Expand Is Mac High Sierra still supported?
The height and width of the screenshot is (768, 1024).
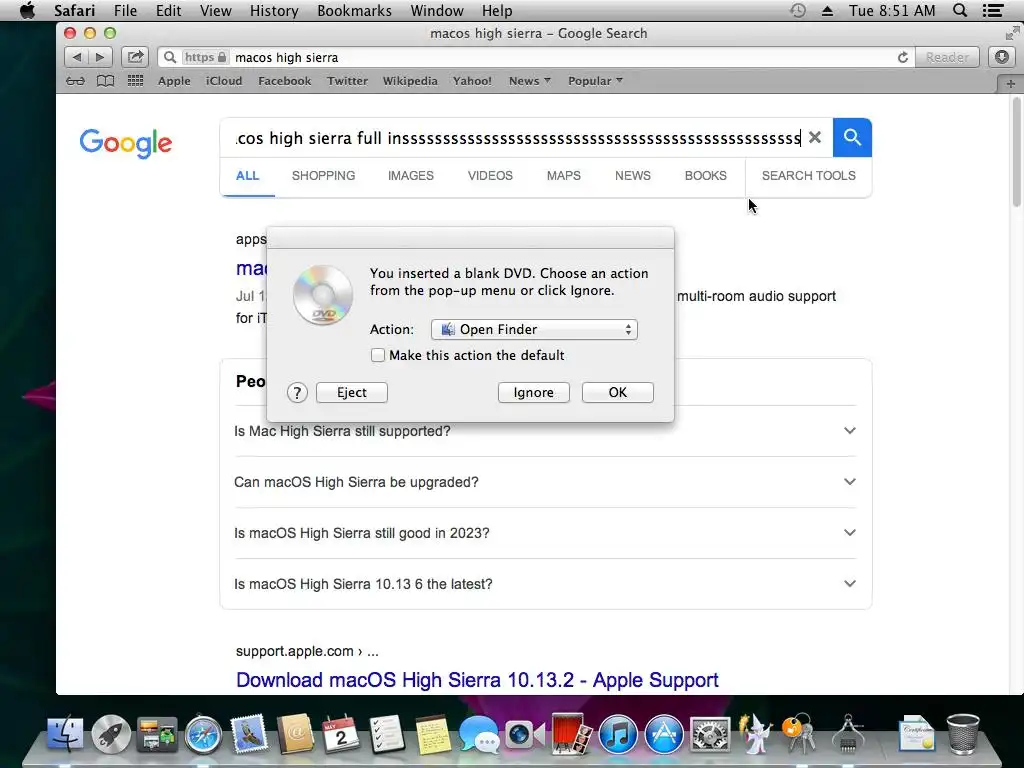click(545, 431)
